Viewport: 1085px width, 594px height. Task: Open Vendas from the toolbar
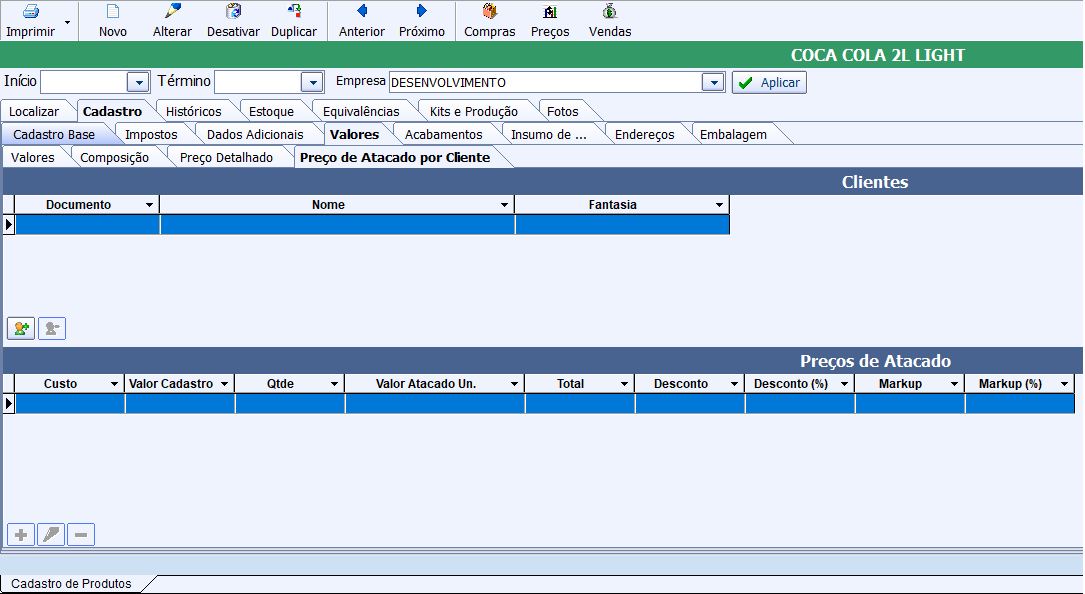tap(610, 12)
